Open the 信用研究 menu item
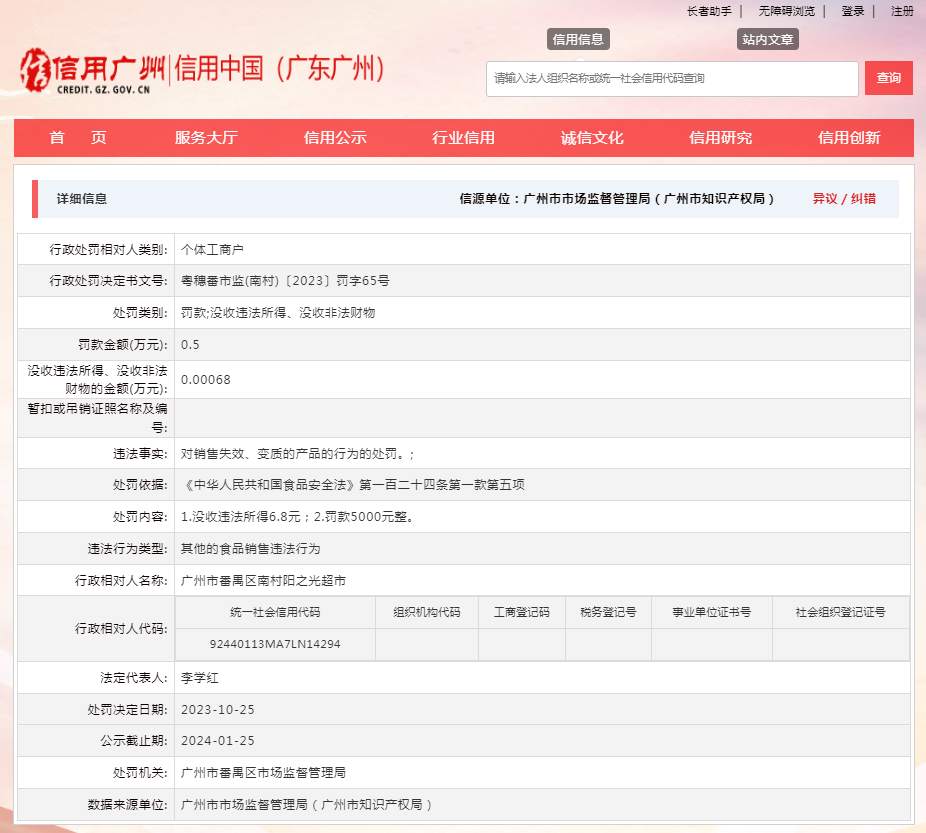Screen dimensions: 926x833 pos(720,138)
